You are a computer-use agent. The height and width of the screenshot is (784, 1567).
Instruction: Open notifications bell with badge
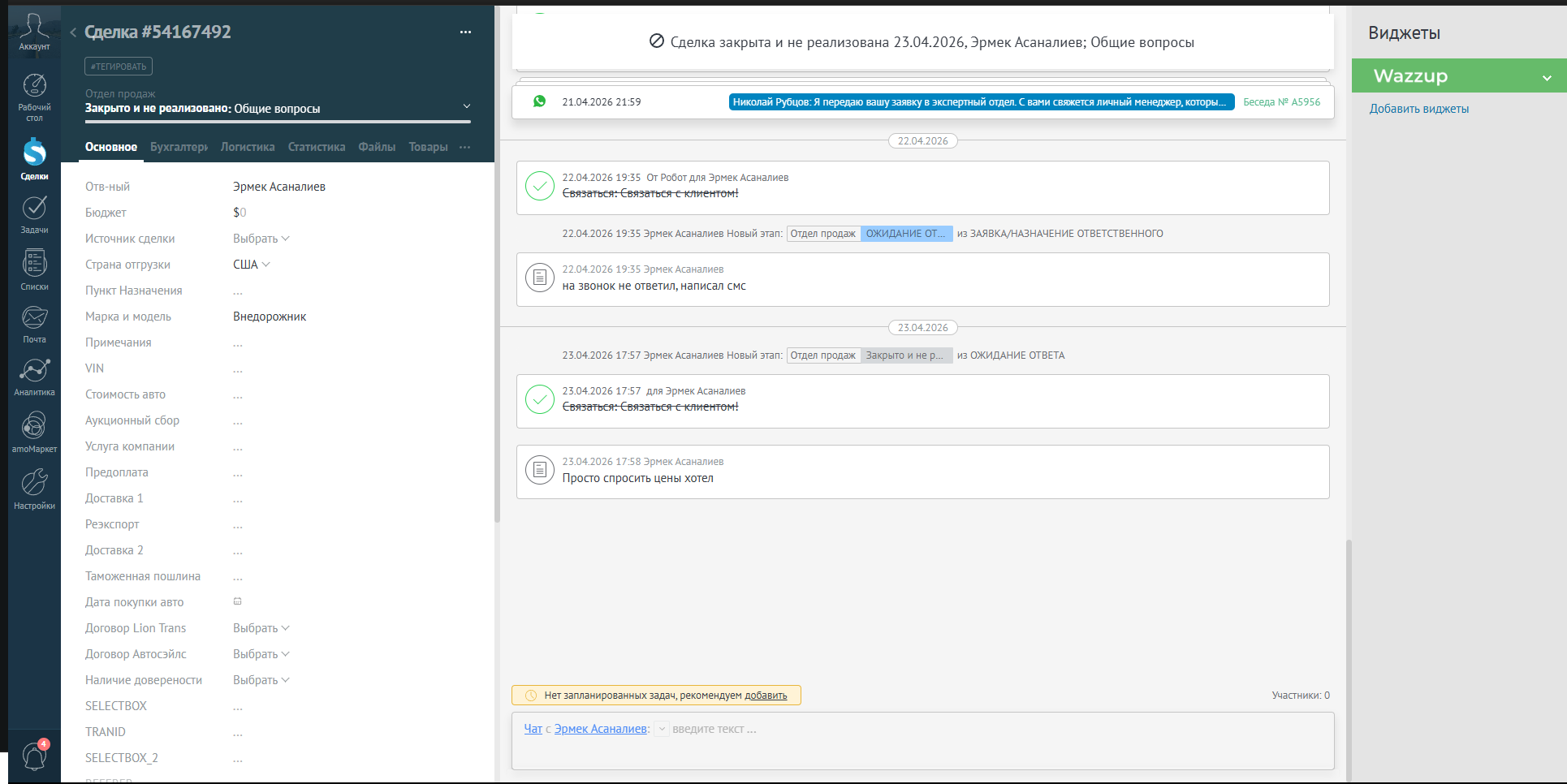tap(35, 755)
